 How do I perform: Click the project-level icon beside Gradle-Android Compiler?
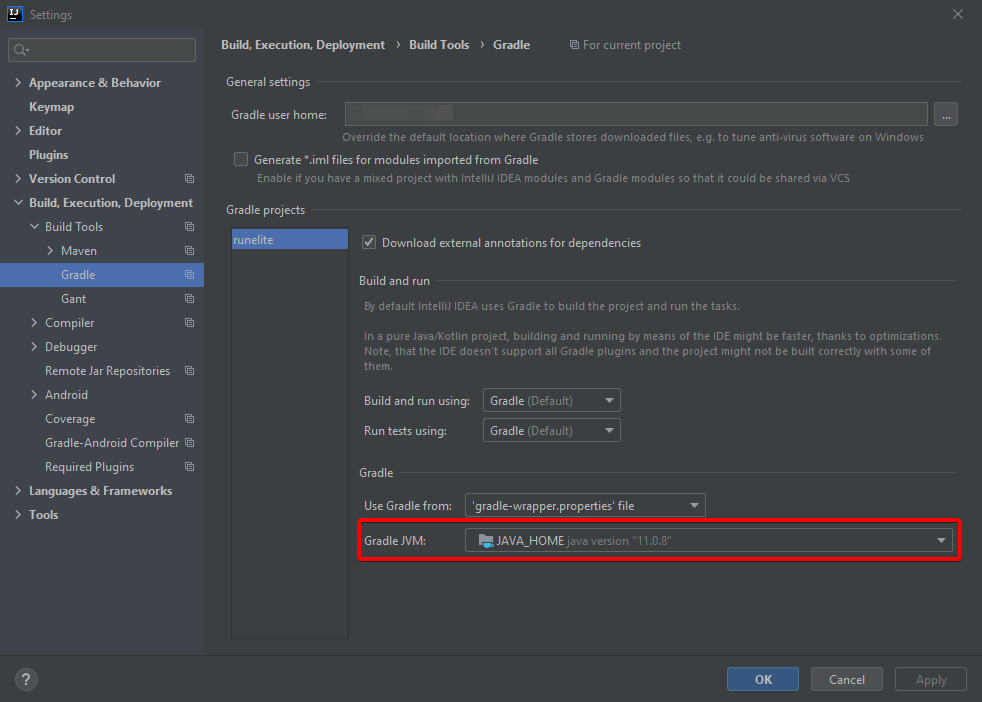[x=189, y=443]
